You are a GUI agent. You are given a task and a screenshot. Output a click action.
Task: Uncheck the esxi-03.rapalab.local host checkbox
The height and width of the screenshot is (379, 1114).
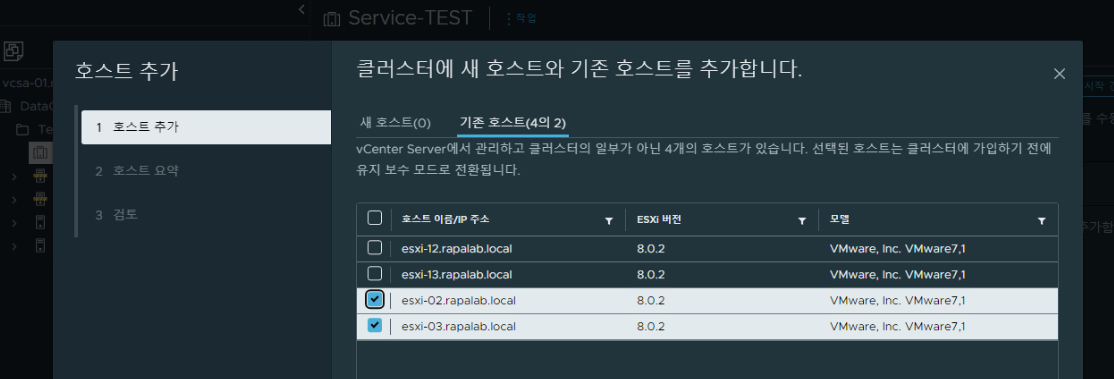374,326
